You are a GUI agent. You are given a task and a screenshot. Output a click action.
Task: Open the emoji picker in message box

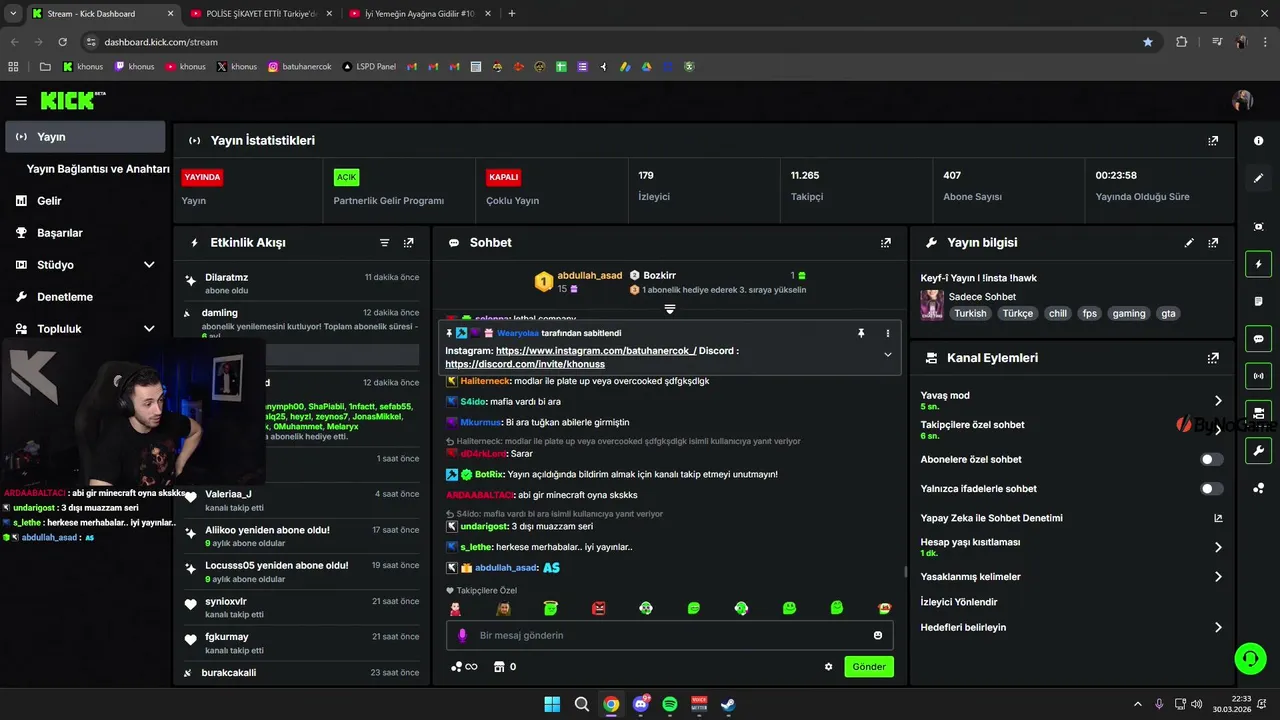(878, 635)
